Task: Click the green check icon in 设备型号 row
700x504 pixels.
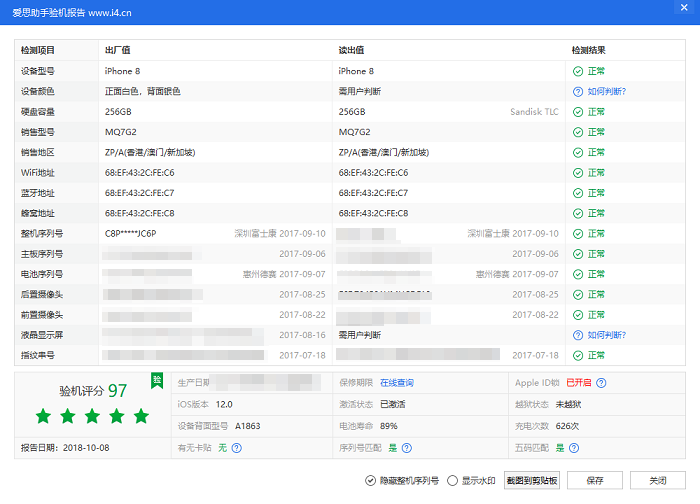Action: point(578,71)
